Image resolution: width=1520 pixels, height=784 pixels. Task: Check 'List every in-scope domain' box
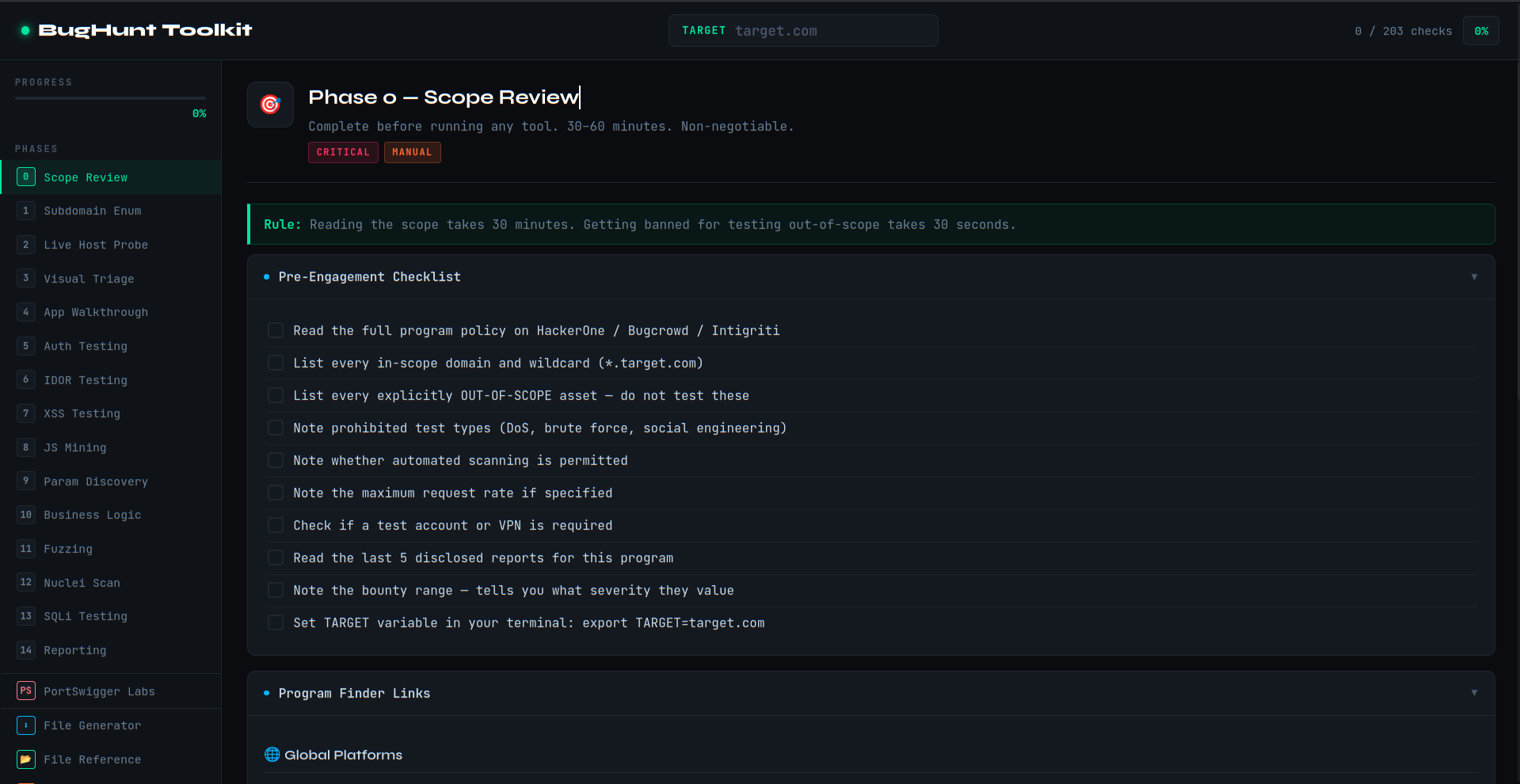[x=276, y=363]
